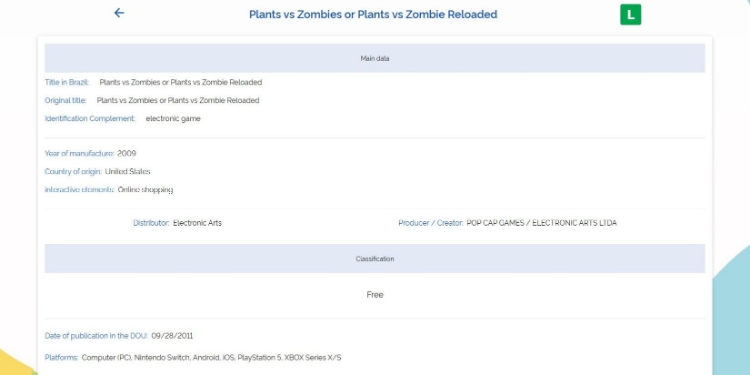Click United States country of origin
This screenshot has width=750, height=375.
(x=128, y=172)
